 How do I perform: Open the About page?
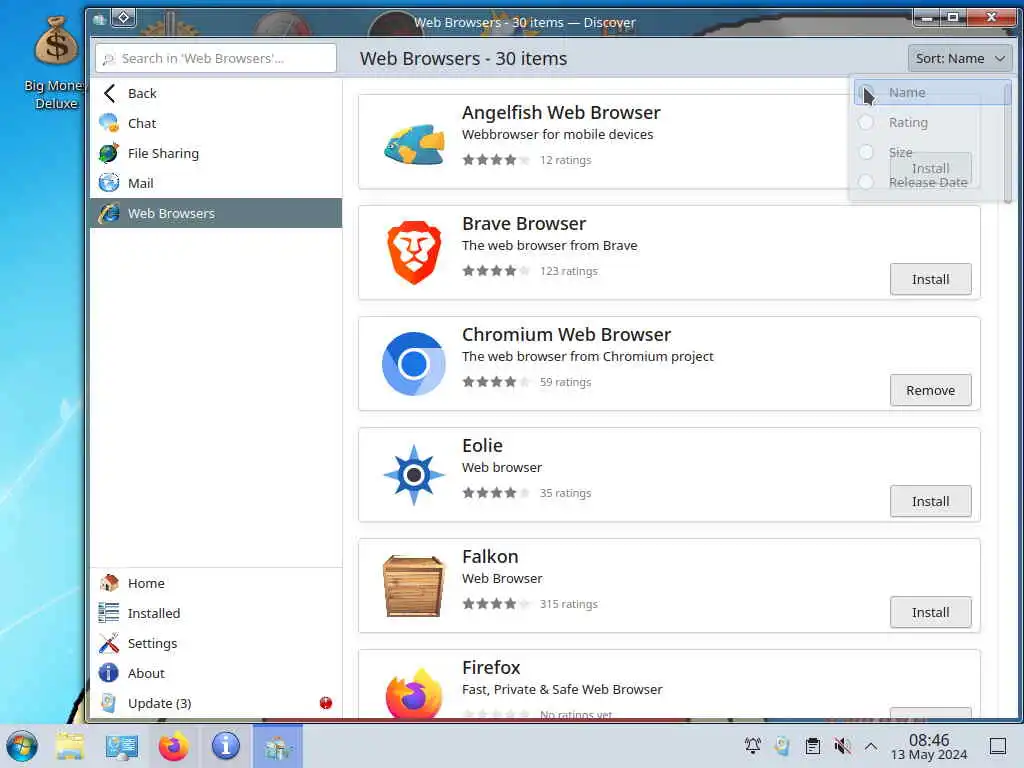click(216, 673)
